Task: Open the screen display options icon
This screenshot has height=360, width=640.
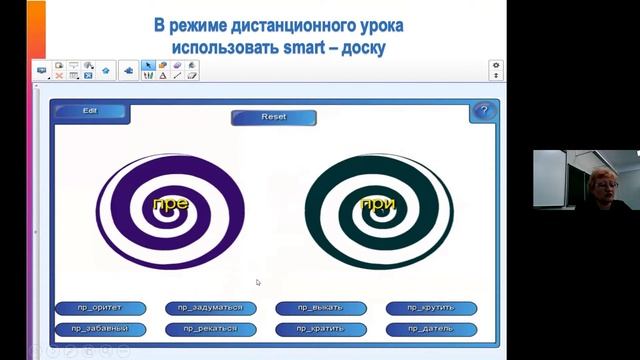Action: [x=42, y=71]
